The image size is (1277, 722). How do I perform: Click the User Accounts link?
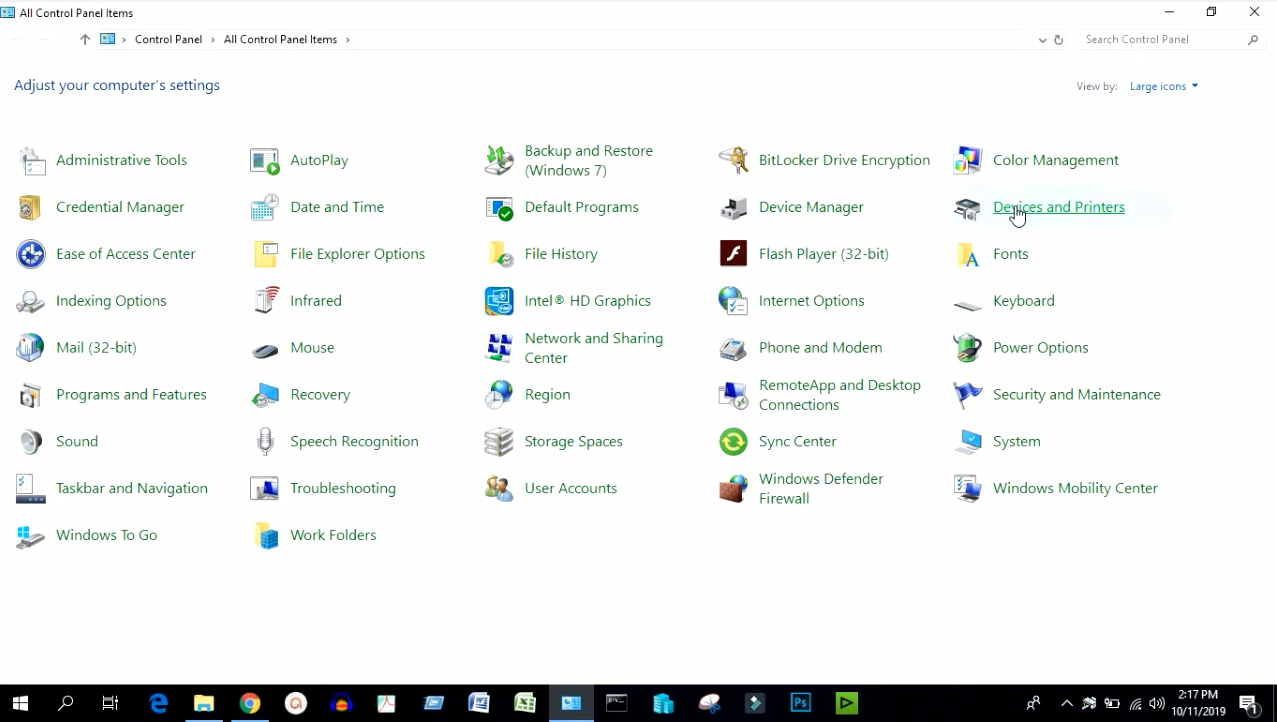(x=570, y=489)
